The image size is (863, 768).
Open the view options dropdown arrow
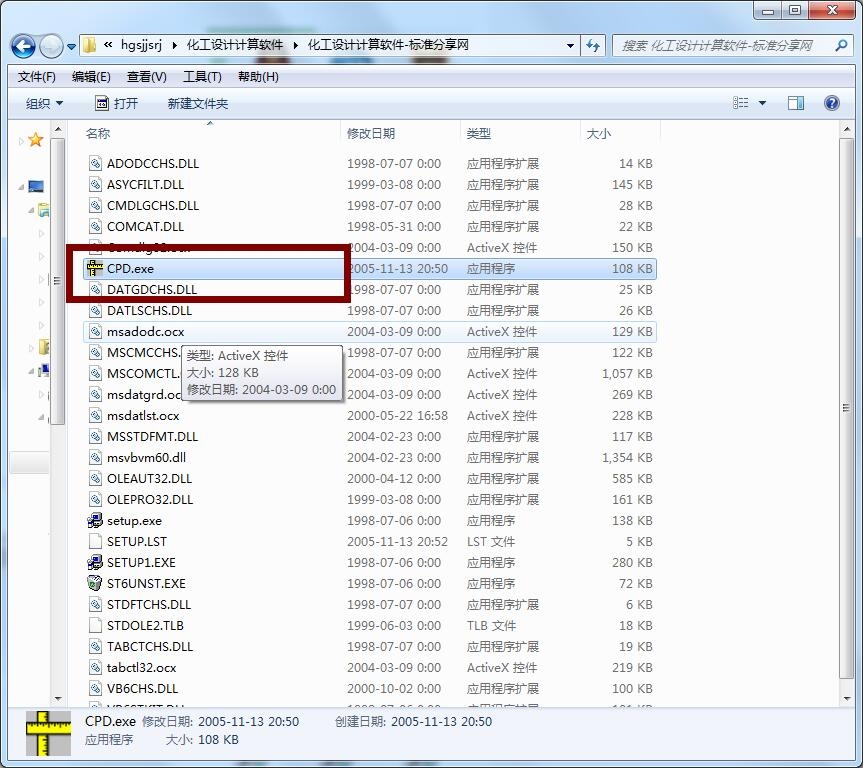pos(762,103)
